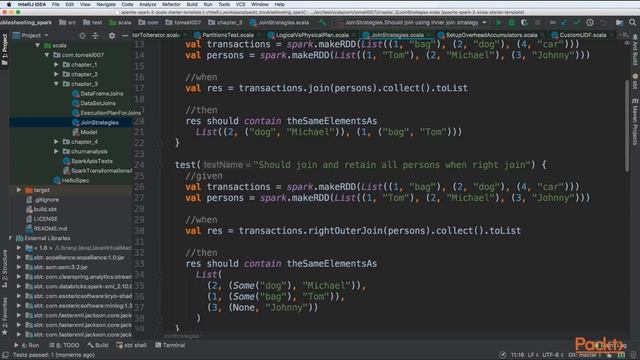Toggle the 1: Project side tab
The width and height of the screenshot is (640, 360).
point(4,49)
